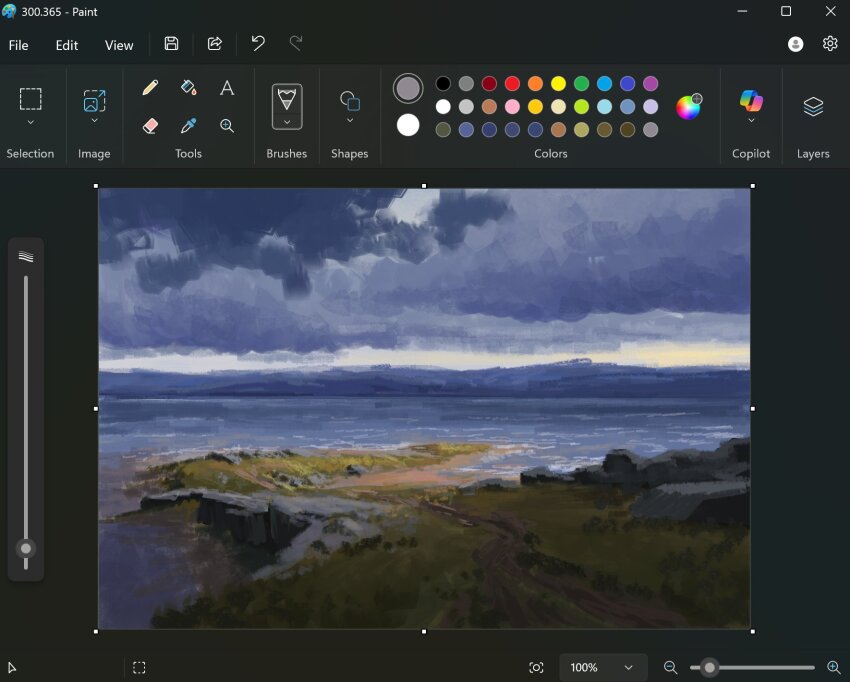Select the Color picker eyedropper tool
This screenshot has width=850, height=682.
188,126
